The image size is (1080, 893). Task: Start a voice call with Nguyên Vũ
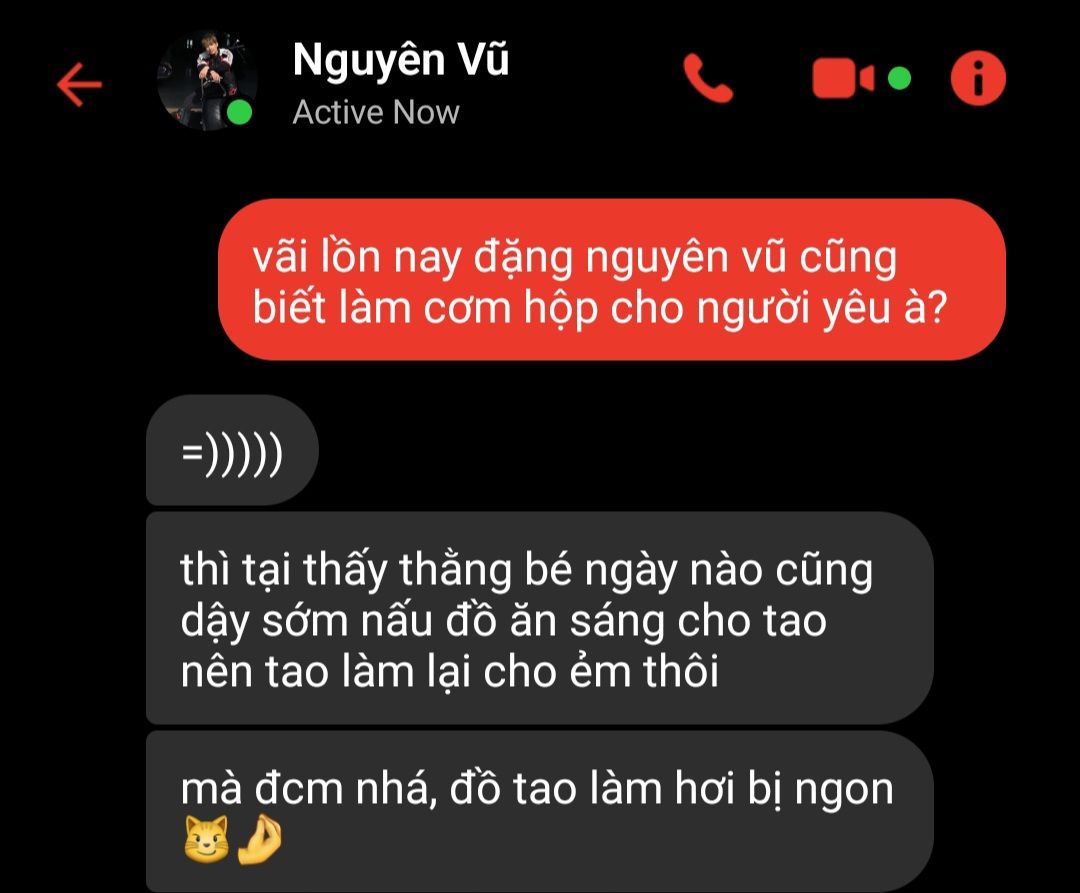[708, 79]
